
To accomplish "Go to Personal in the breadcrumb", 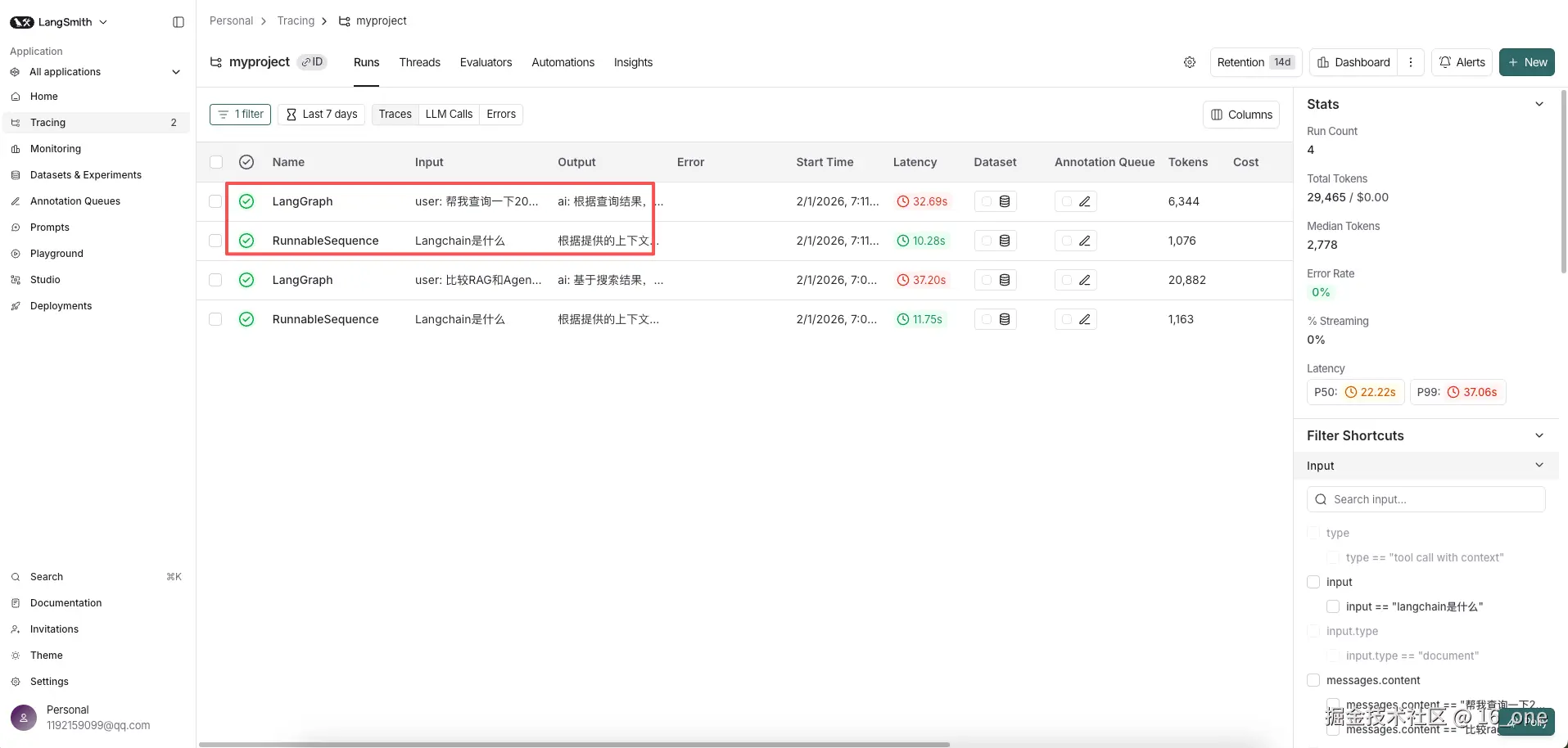I will [232, 20].
